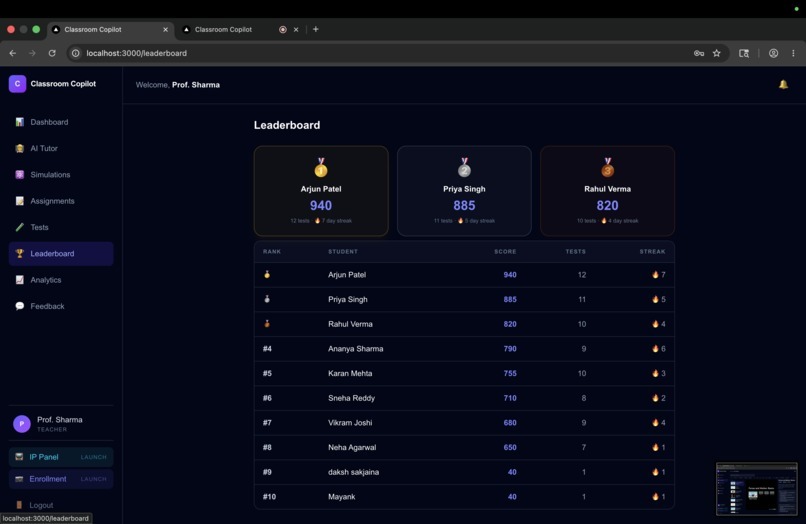
Task: Go back in browser history
Action: [x=12, y=53]
